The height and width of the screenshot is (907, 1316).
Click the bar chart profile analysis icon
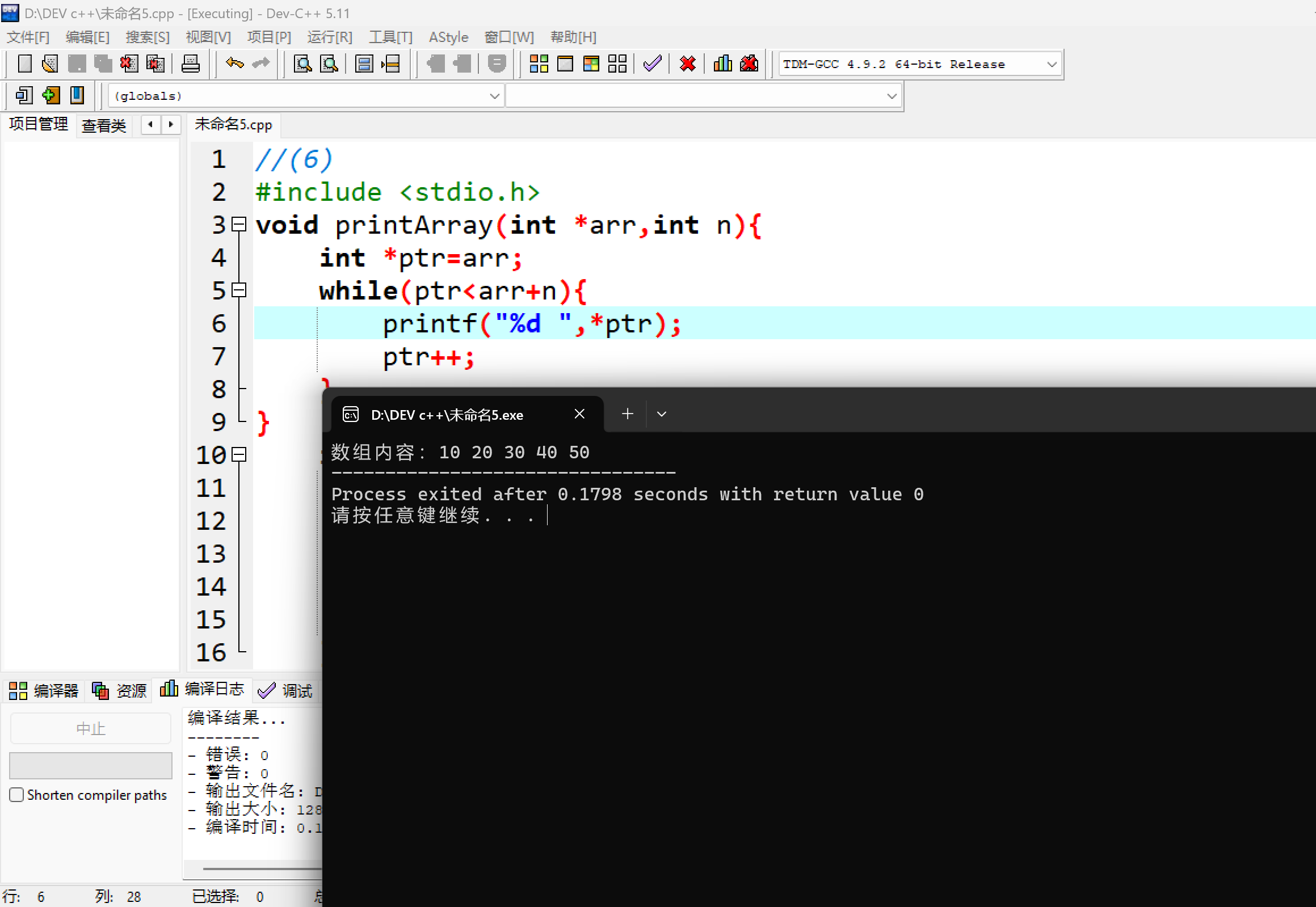pyautogui.click(x=722, y=64)
